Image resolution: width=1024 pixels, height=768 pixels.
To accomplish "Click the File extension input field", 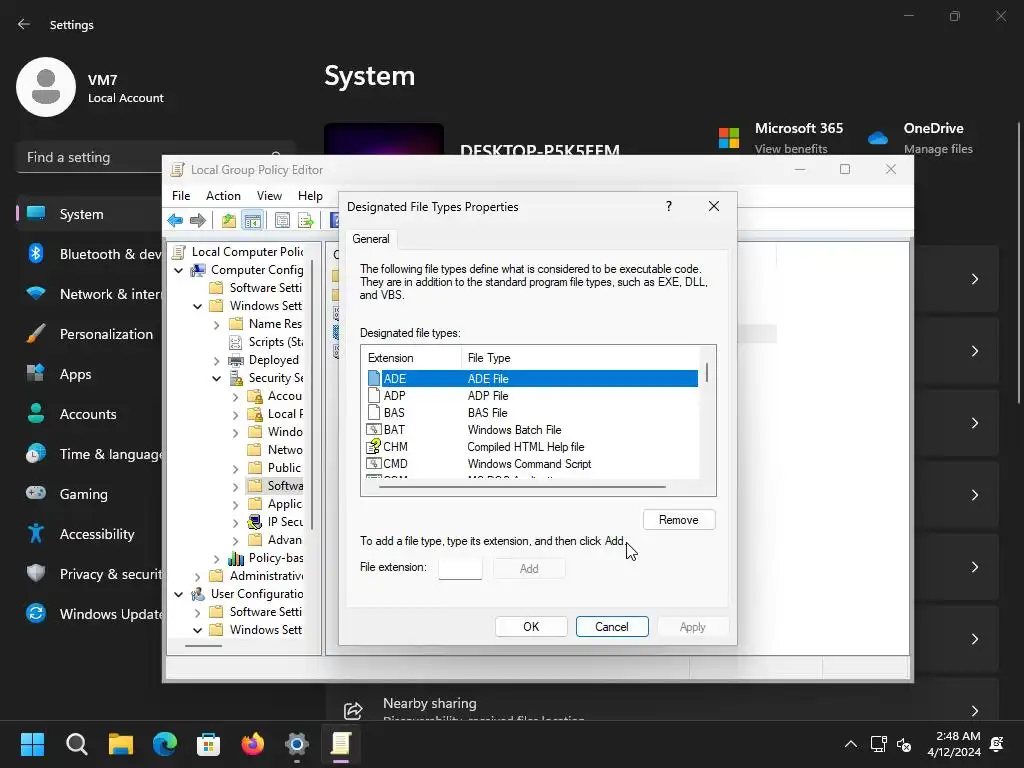I will [x=460, y=568].
